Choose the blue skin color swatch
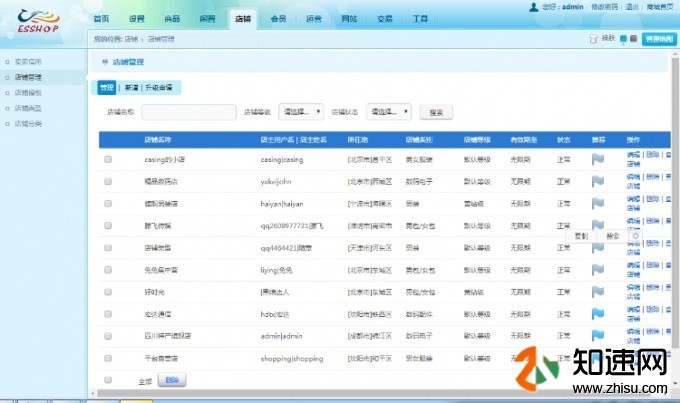This screenshot has height=403, width=680. click(623, 39)
